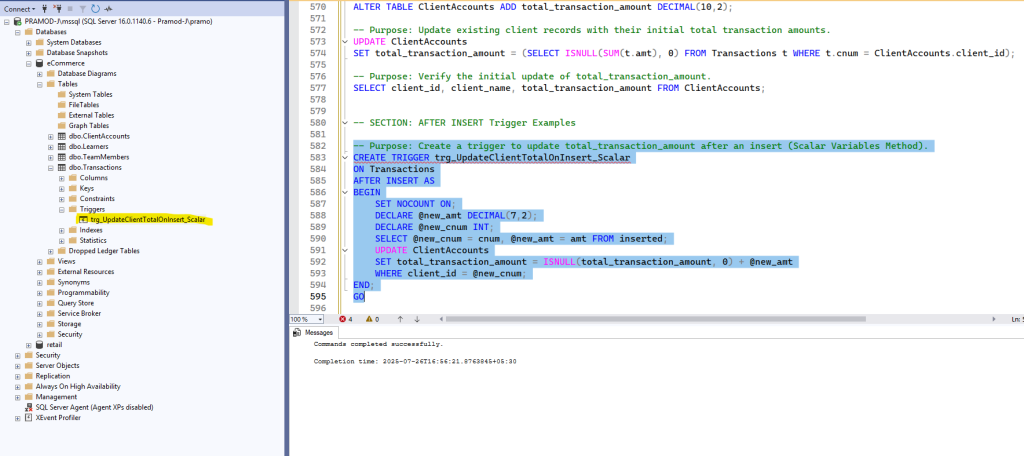
Task: Click the trigger icon beside trg_UpdateClientTotalOnInsert_Scalar
Action: point(84,220)
